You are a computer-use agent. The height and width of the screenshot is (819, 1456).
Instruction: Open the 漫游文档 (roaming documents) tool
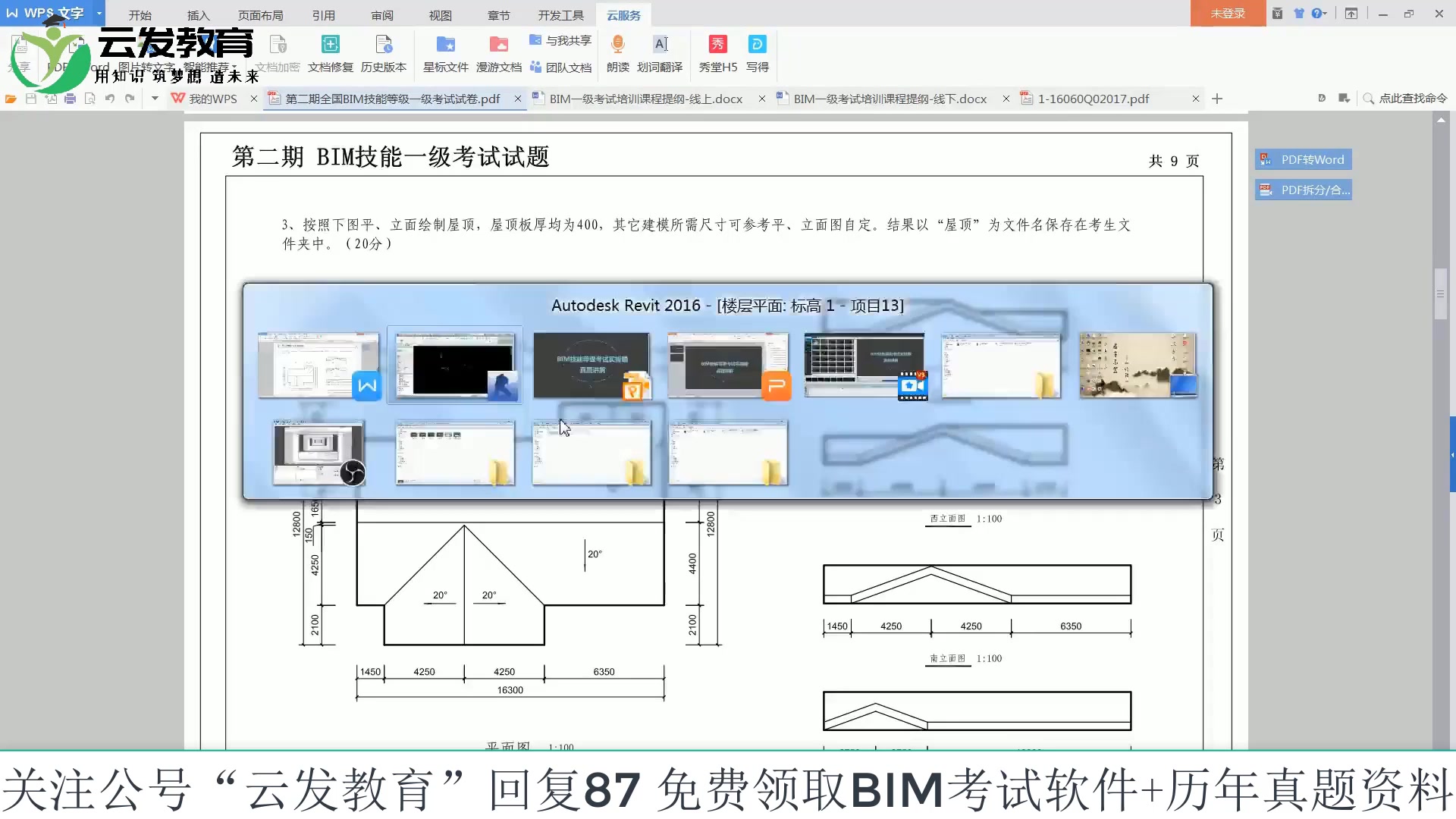(499, 53)
